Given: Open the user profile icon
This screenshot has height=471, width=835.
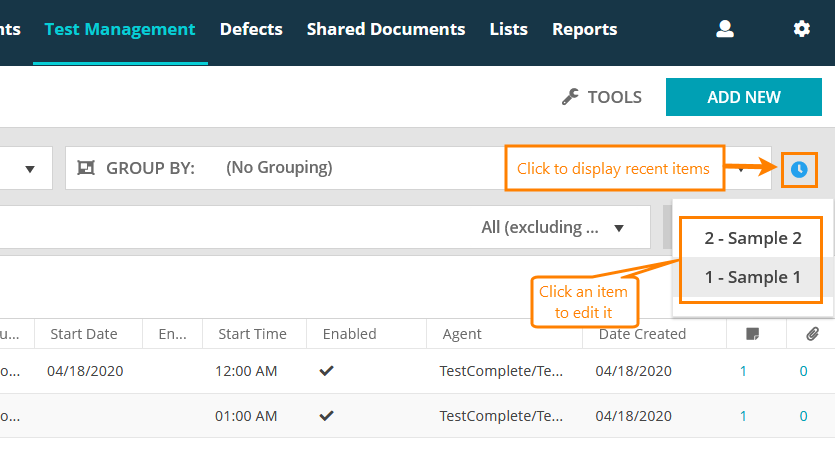Looking at the screenshot, I should click(x=725, y=29).
